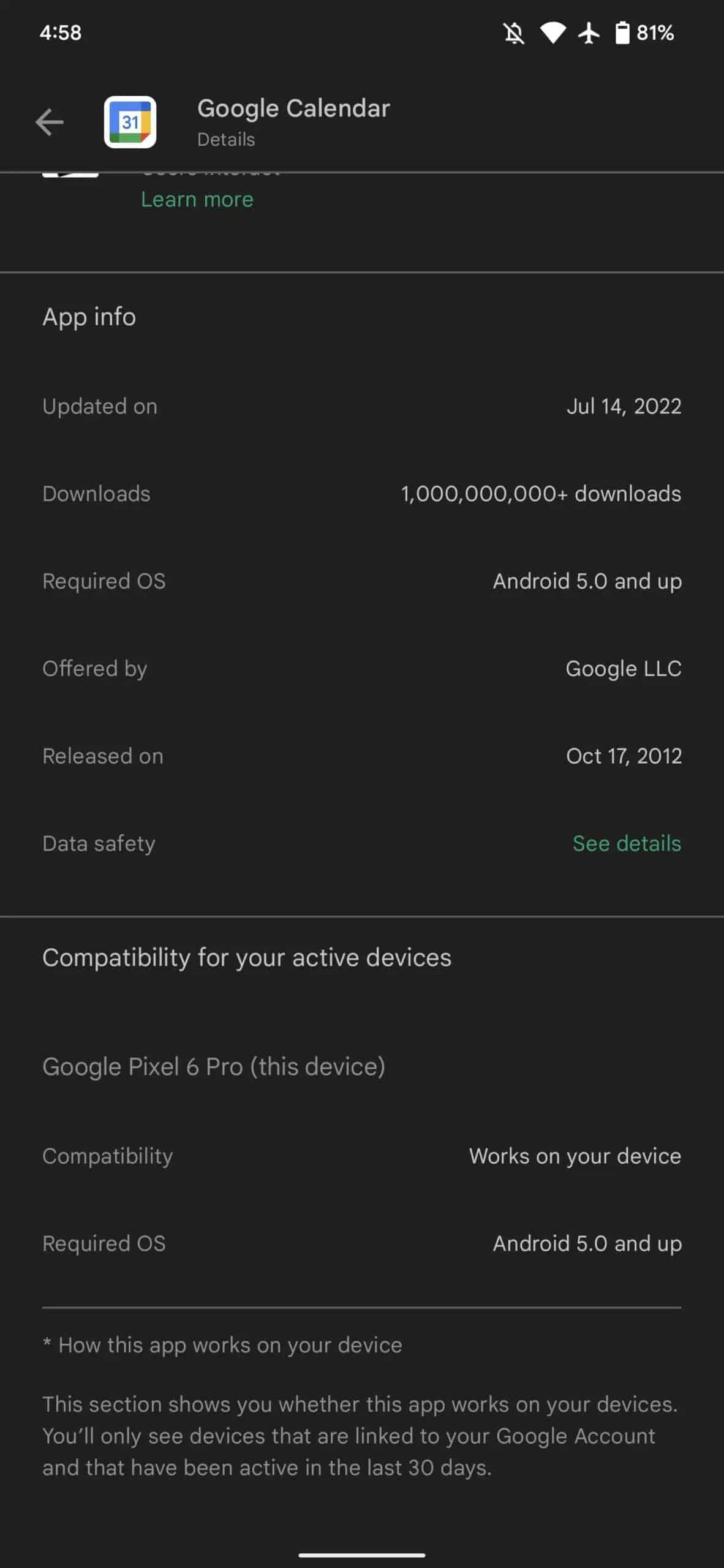
Task: Tap the muted notifications bell icon
Action: click(514, 32)
